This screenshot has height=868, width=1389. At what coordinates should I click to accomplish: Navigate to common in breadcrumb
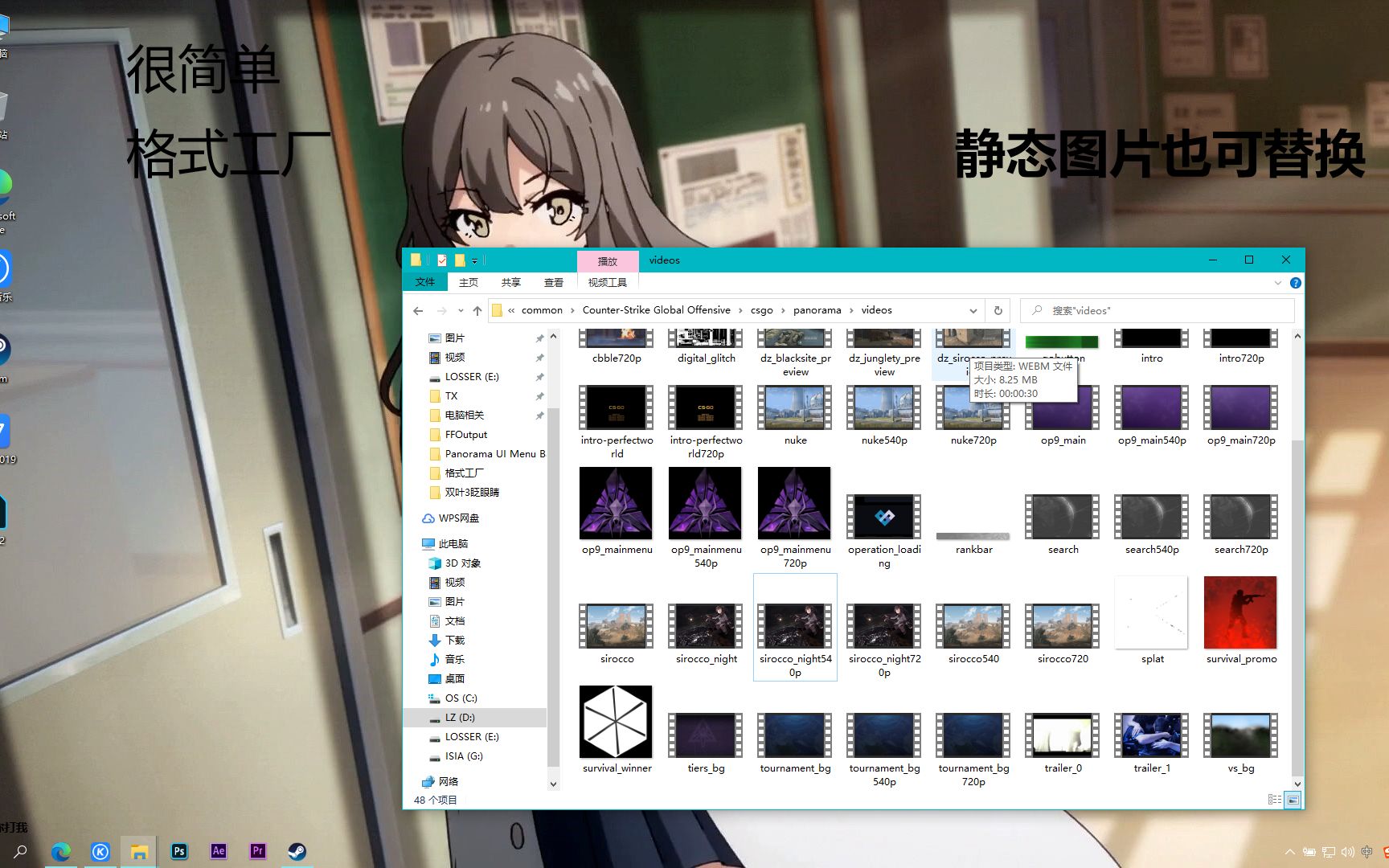542,310
